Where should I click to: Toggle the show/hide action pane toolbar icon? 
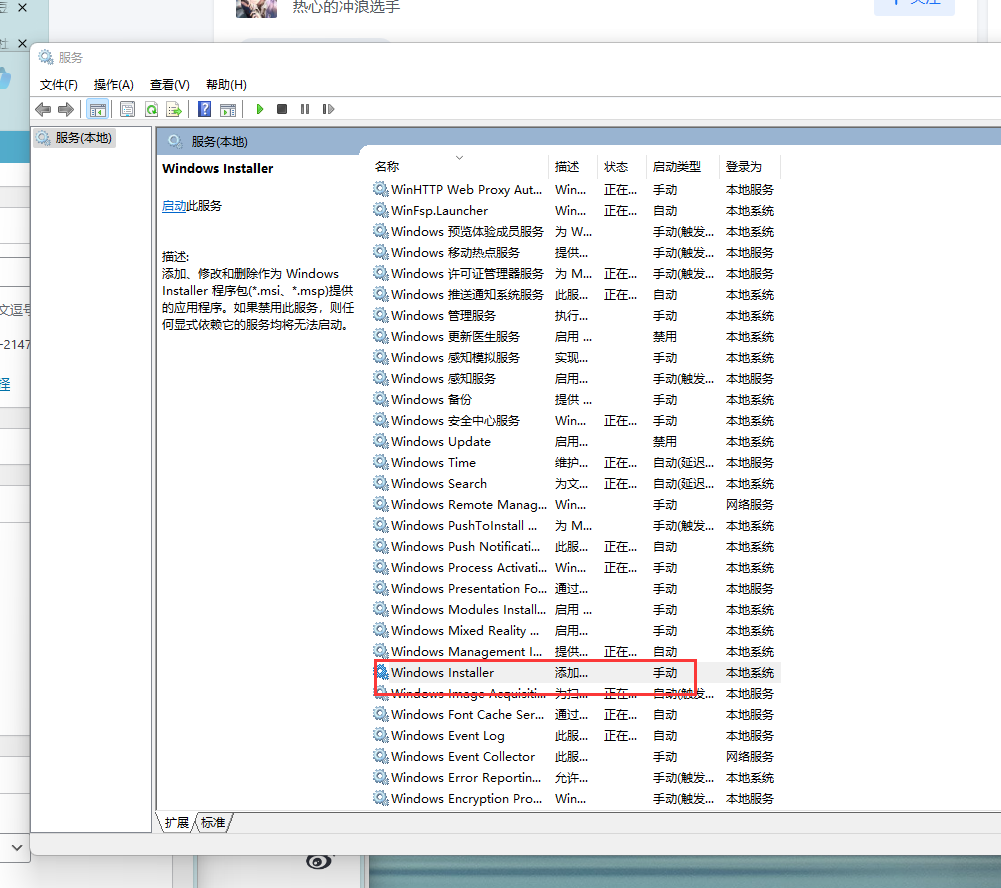tap(228, 109)
